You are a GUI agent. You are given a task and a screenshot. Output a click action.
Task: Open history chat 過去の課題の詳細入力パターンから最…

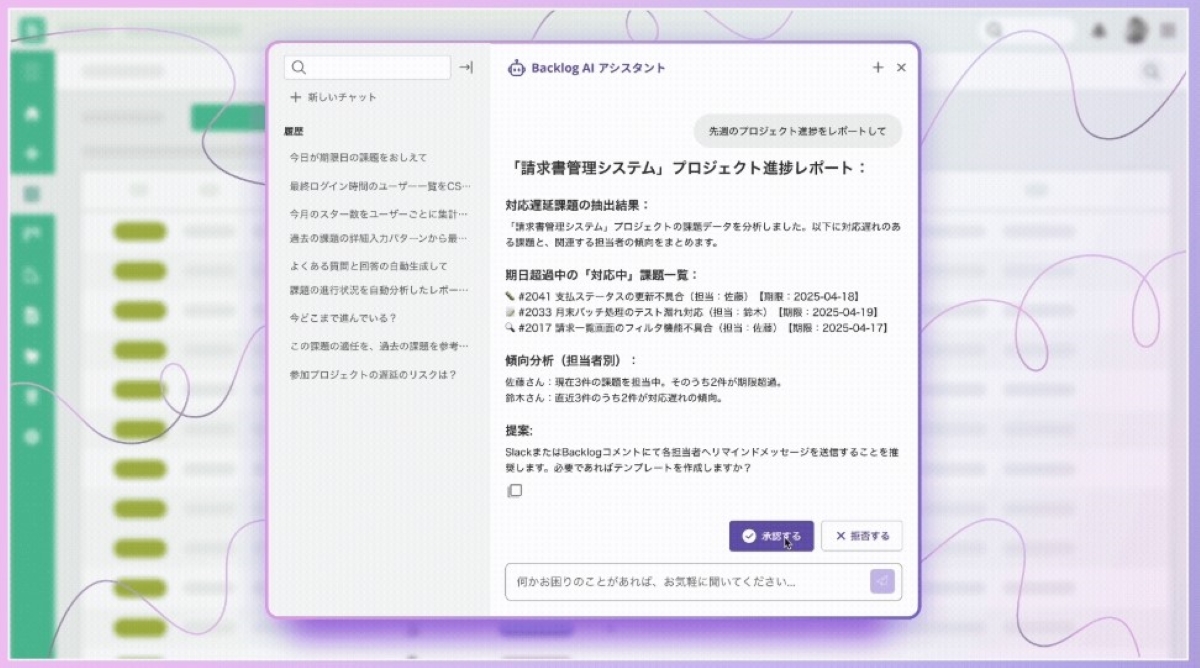click(378, 238)
